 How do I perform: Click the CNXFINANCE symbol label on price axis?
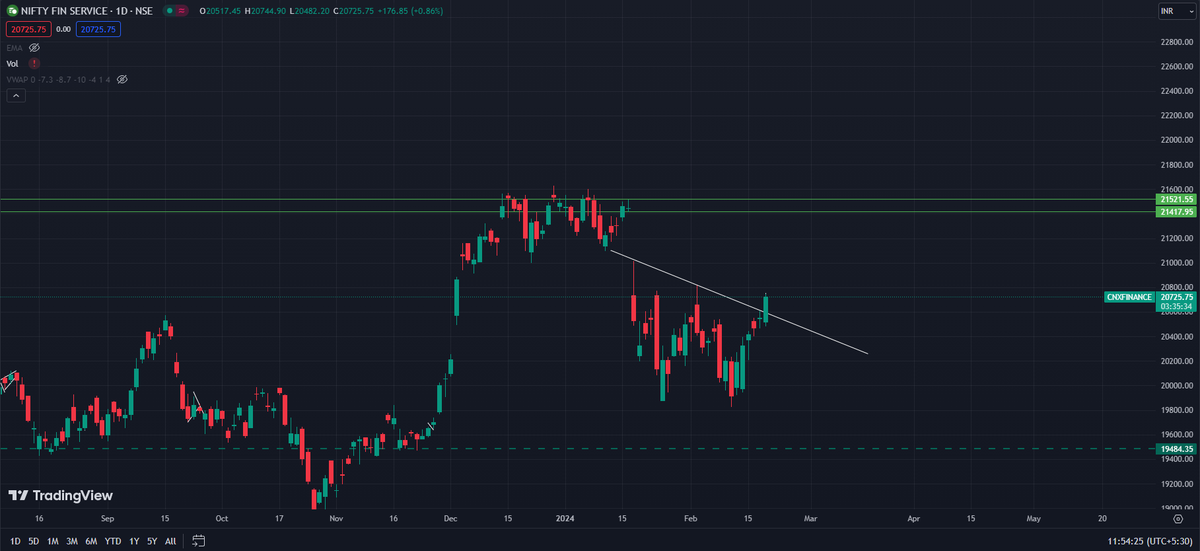[1129, 297]
